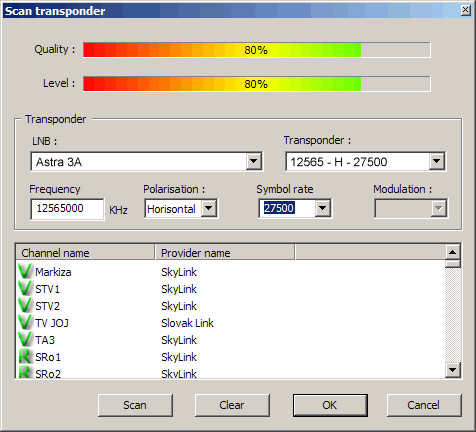This screenshot has width=476, height=432.
Task: Click into the Frequency input field
Action: (x=67, y=209)
